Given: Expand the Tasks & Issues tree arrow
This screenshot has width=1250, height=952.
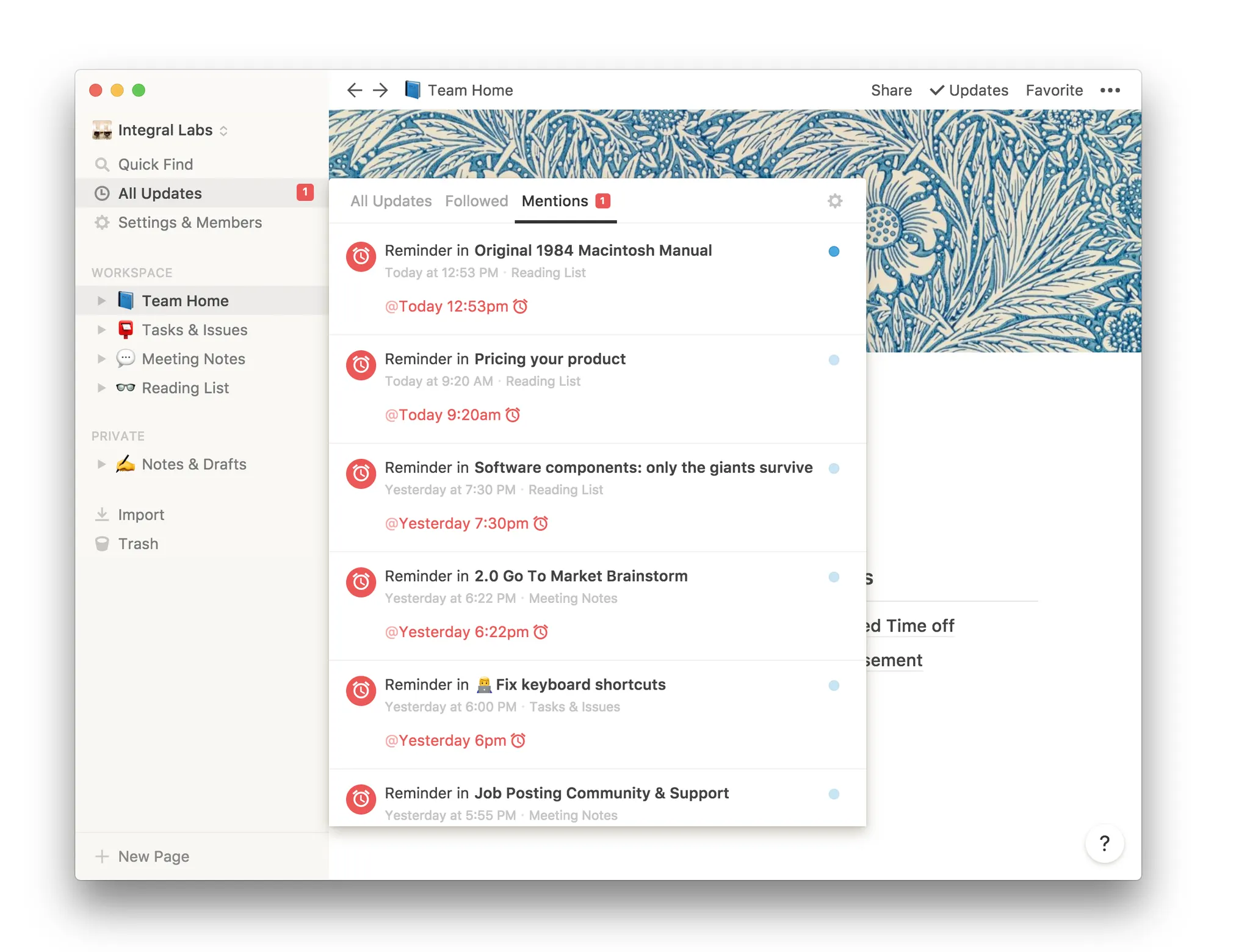Looking at the screenshot, I should coord(101,330).
